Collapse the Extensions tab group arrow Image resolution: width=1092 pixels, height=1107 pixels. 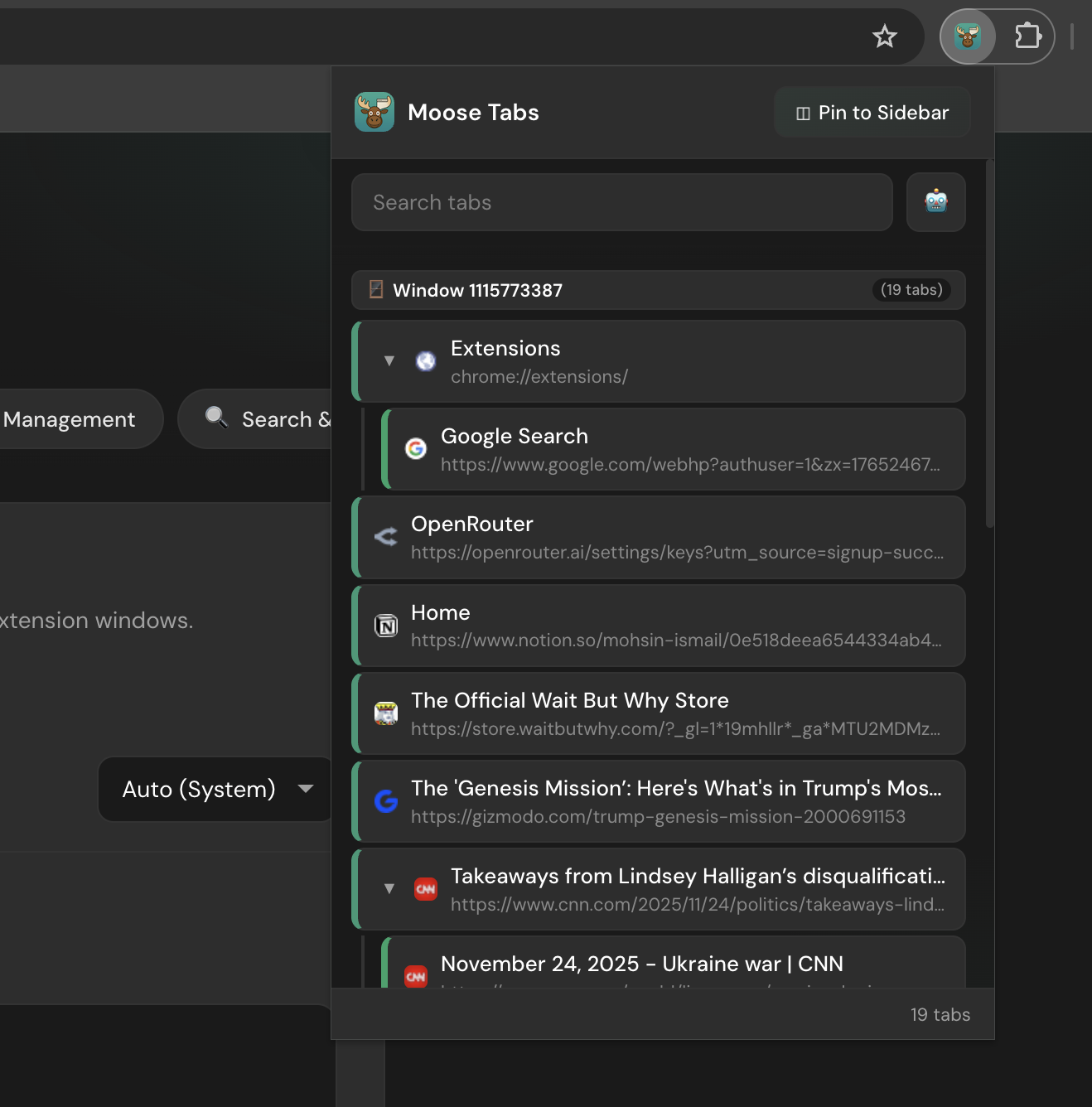[389, 360]
